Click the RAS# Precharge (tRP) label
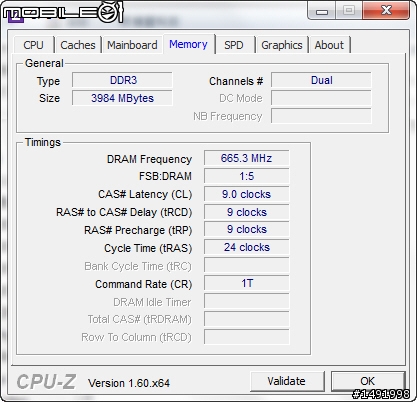 [138, 230]
